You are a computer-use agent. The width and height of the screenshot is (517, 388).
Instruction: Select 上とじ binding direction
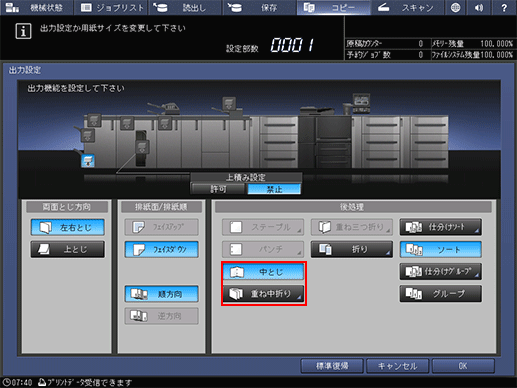pyautogui.click(x=68, y=249)
